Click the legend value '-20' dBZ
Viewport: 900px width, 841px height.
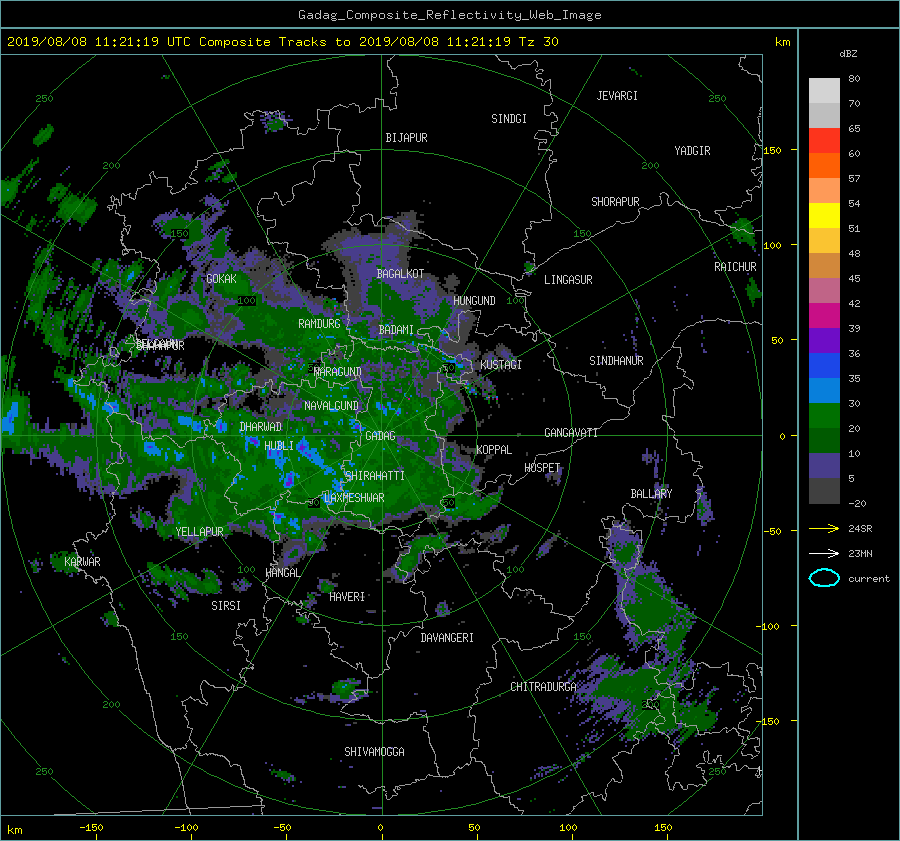click(857, 503)
